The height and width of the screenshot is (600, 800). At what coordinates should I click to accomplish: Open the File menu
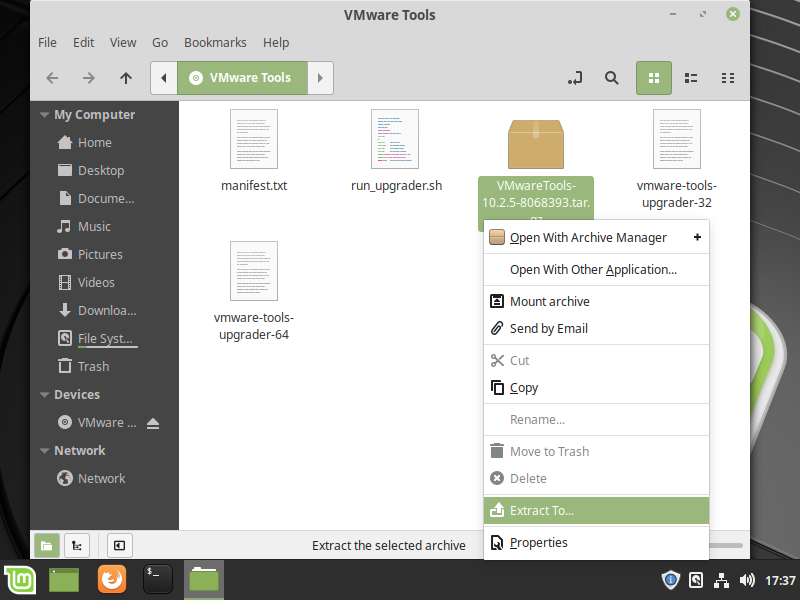[x=47, y=43]
